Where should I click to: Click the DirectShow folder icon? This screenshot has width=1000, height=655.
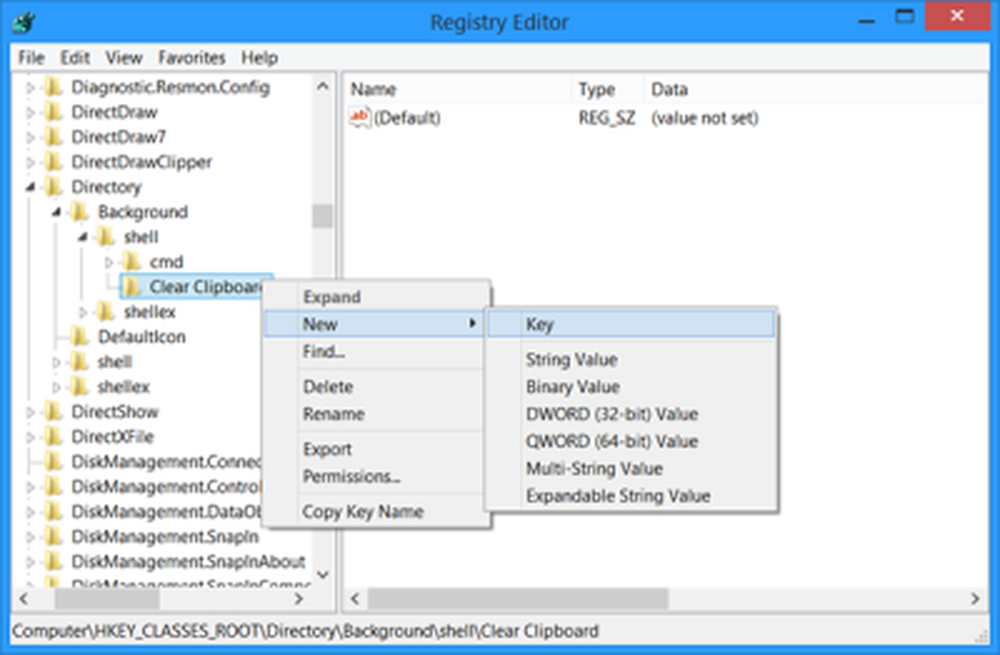click(x=55, y=412)
